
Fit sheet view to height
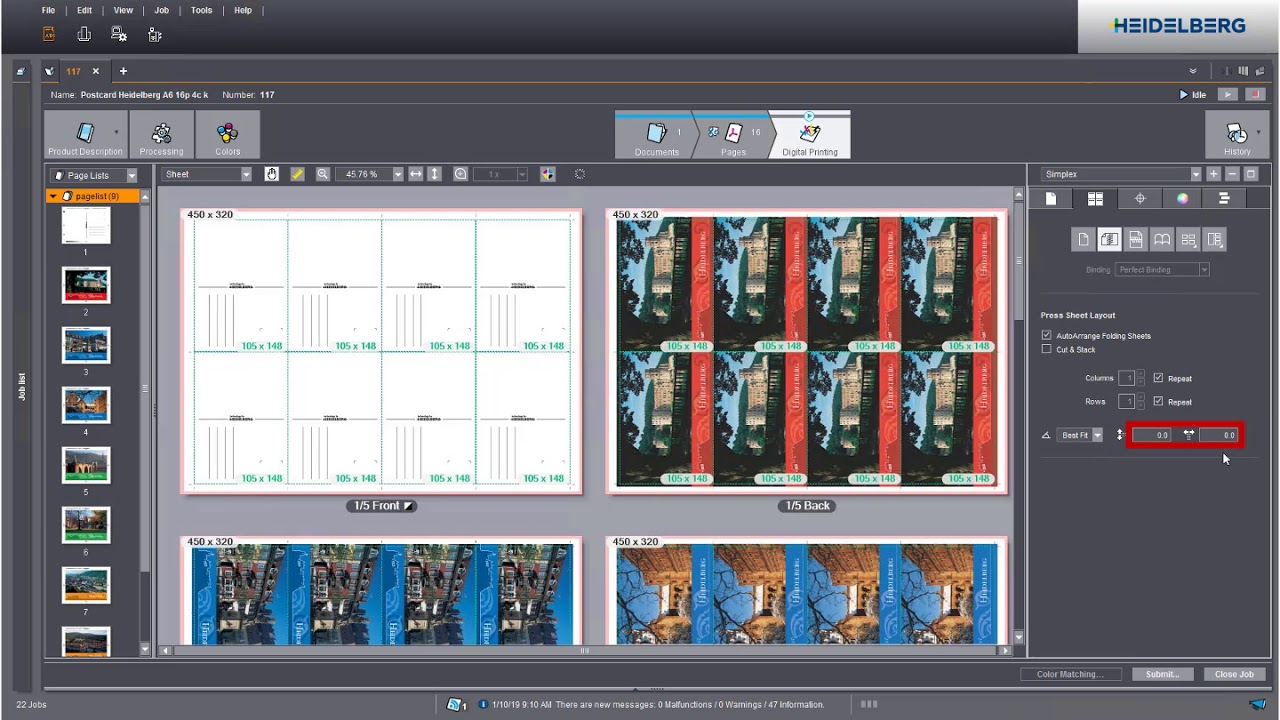434,174
